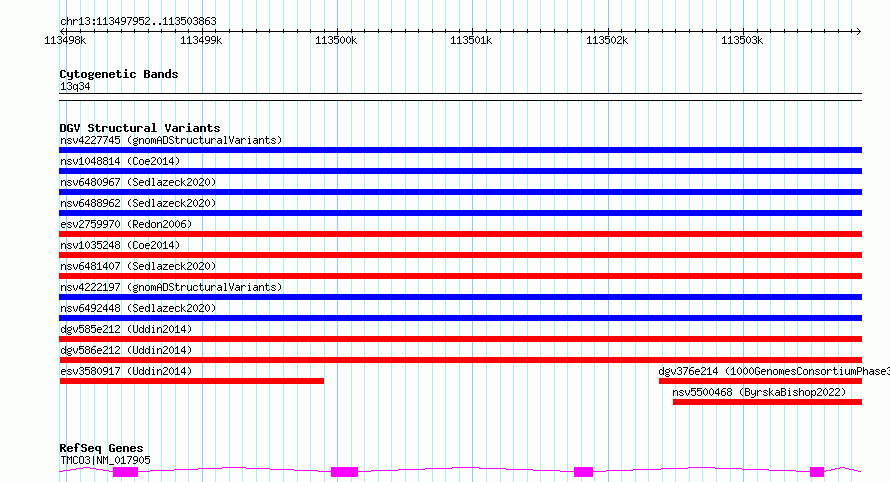Select the TMCO3 exon at 113500k

pyautogui.click(x=345, y=472)
